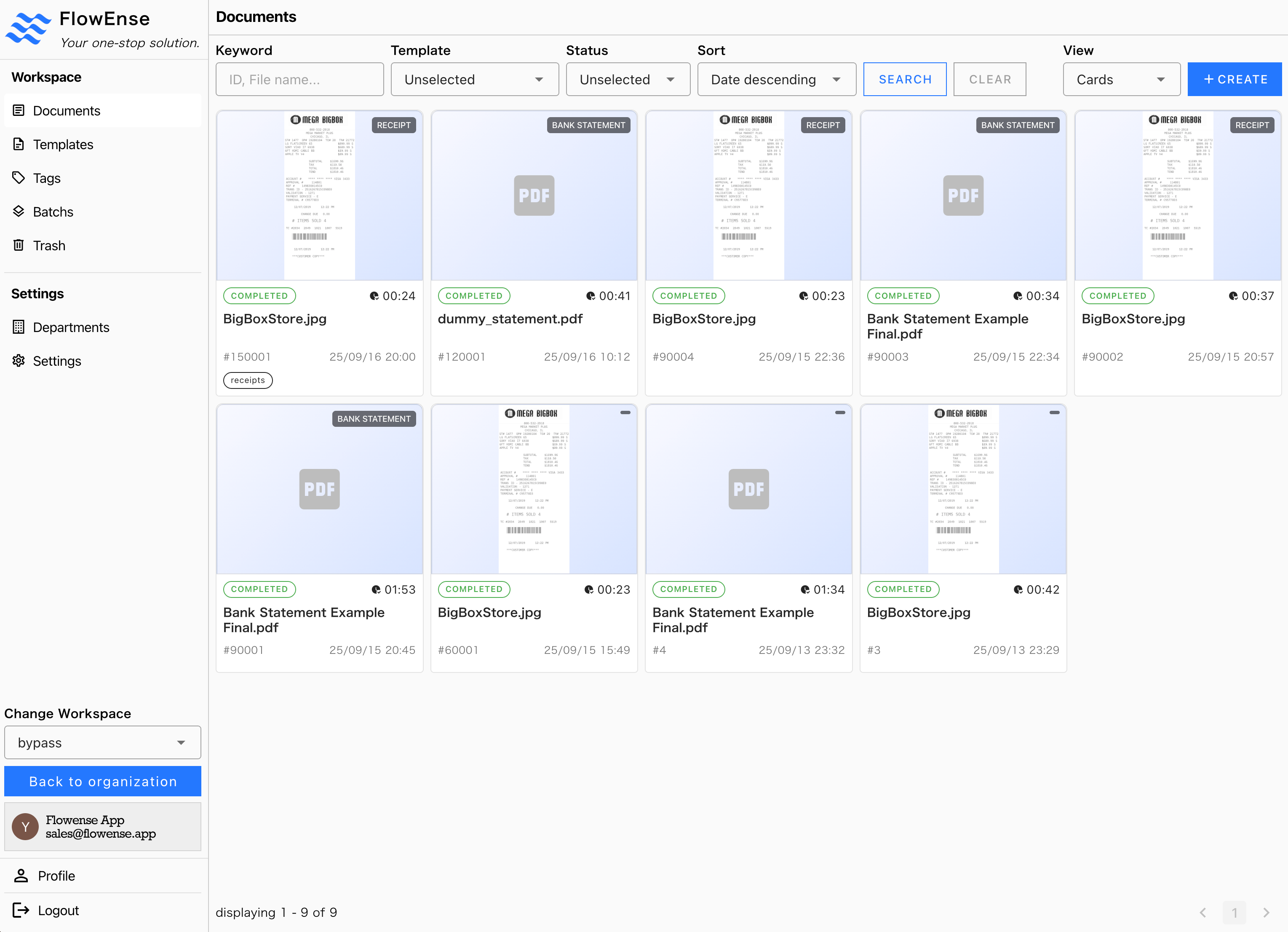Change the view mode from Cards
The width and height of the screenshot is (1288, 932).
(1121, 80)
